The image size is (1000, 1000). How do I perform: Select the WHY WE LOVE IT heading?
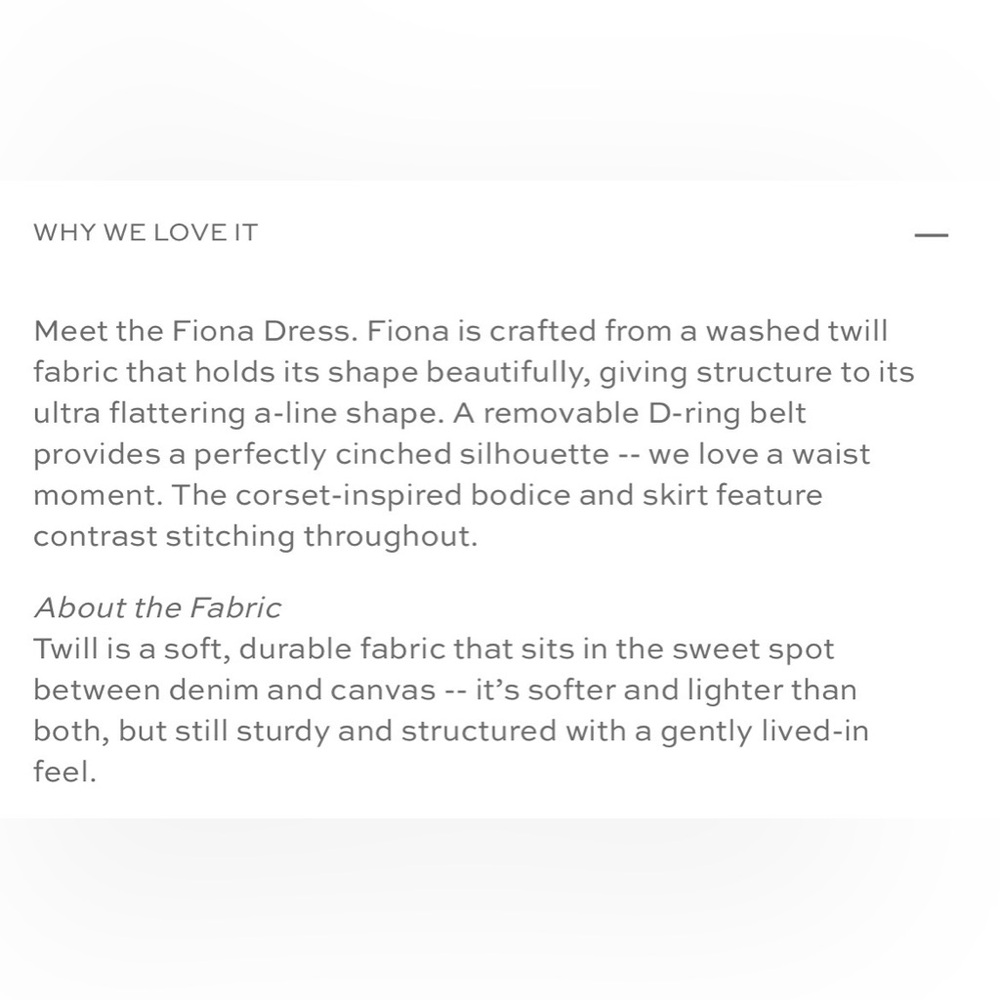[x=146, y=233]
